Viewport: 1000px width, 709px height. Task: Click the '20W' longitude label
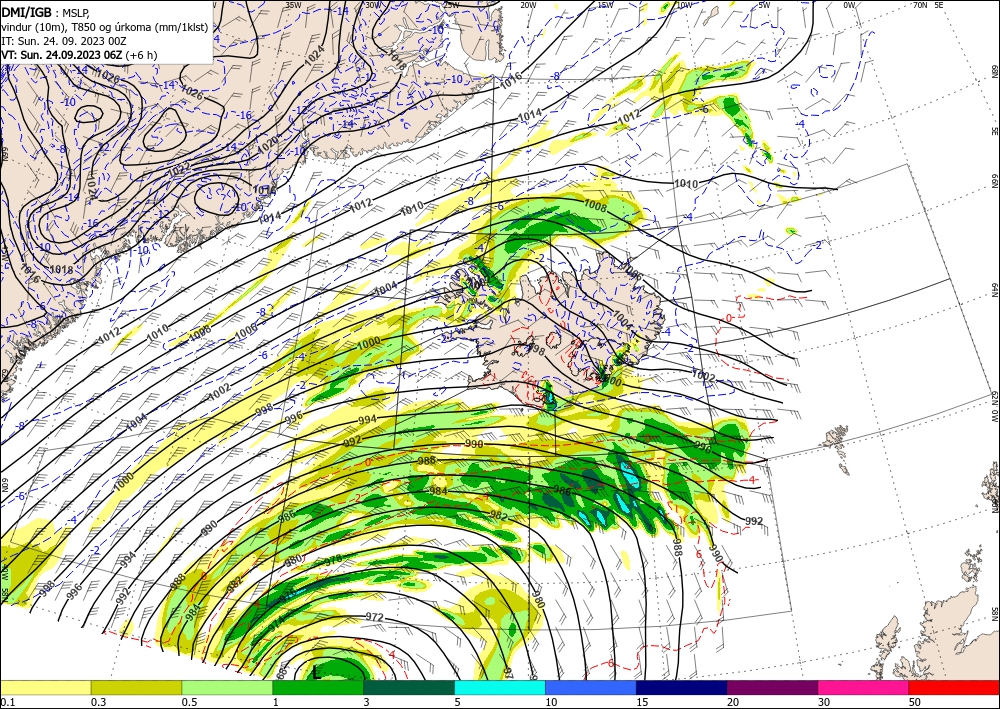point(528,5)
